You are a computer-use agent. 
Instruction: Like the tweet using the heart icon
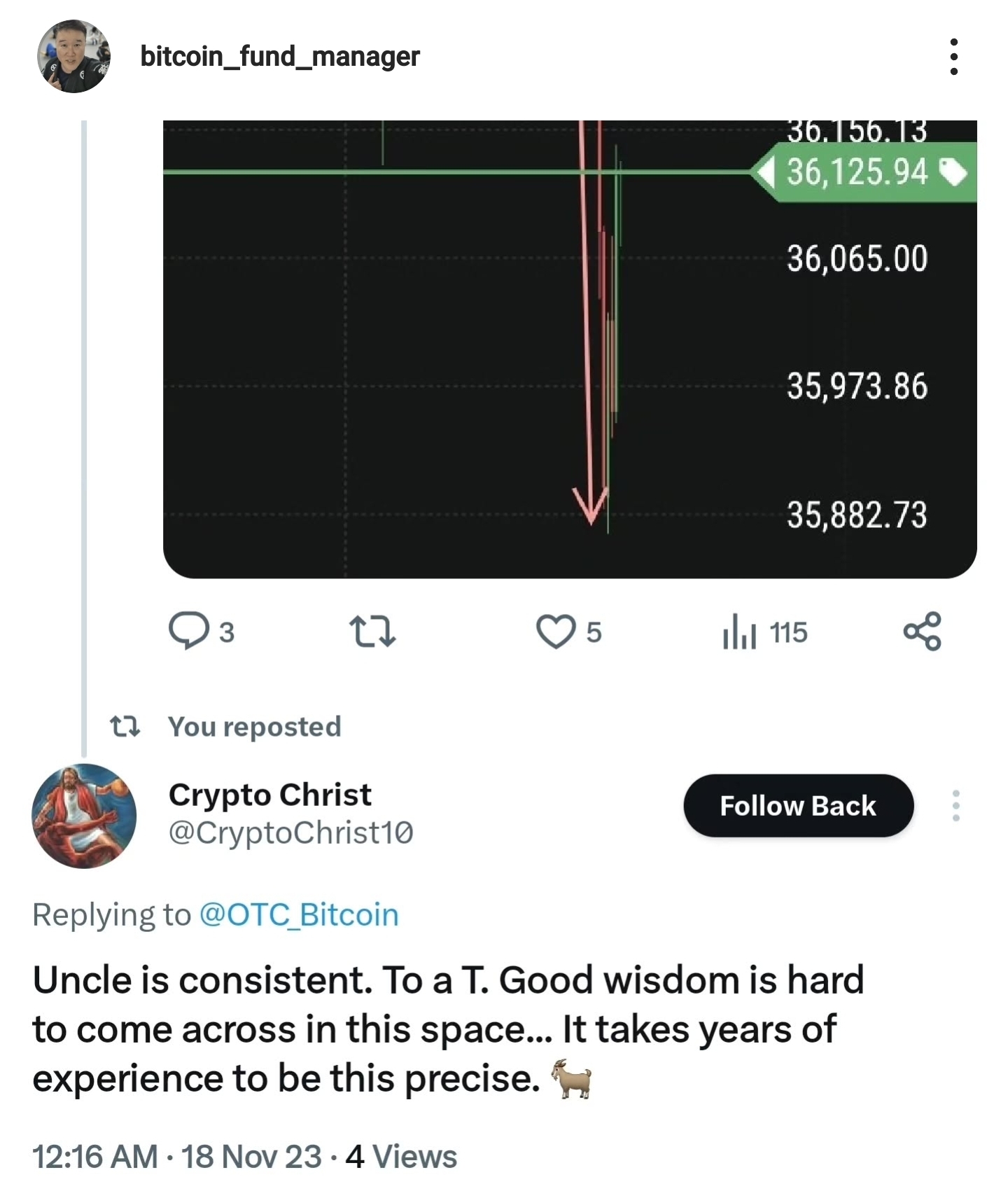(x=556, y=632)
